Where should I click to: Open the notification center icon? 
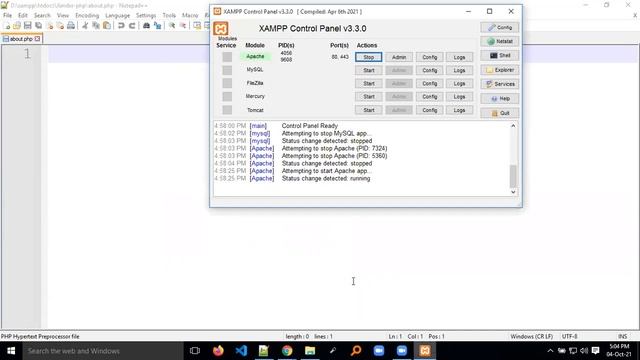click(x=596, y=351)
